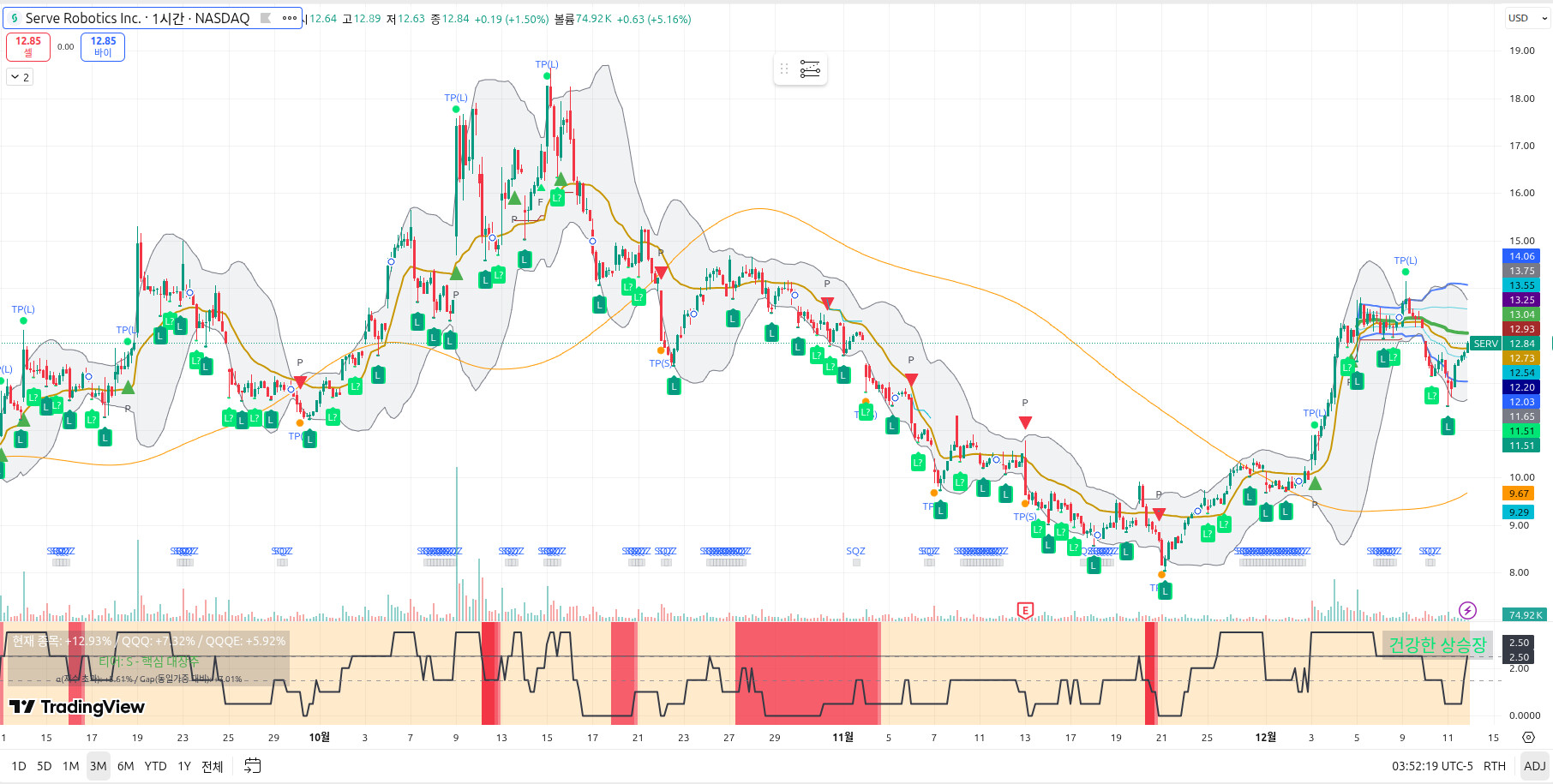
Task: Open the three-dots more menu in legend
Action: [290, 18]
